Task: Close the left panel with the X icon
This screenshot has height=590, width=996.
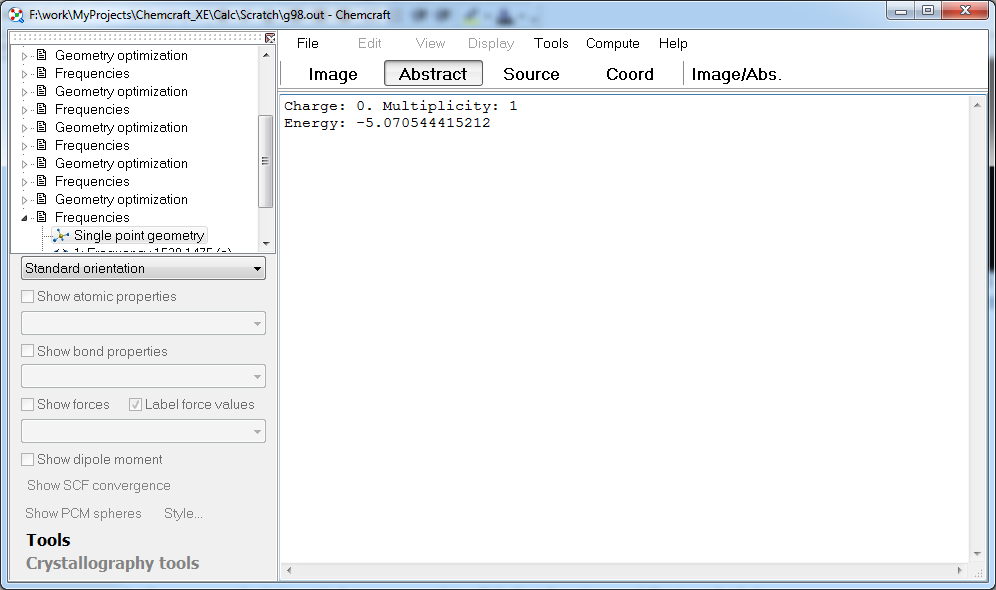Action: pyautogui.click(x=270, y=38)
